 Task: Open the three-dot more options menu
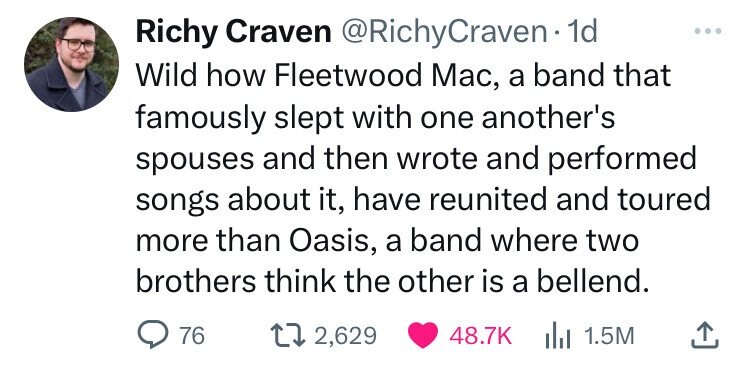coord(708,31)
